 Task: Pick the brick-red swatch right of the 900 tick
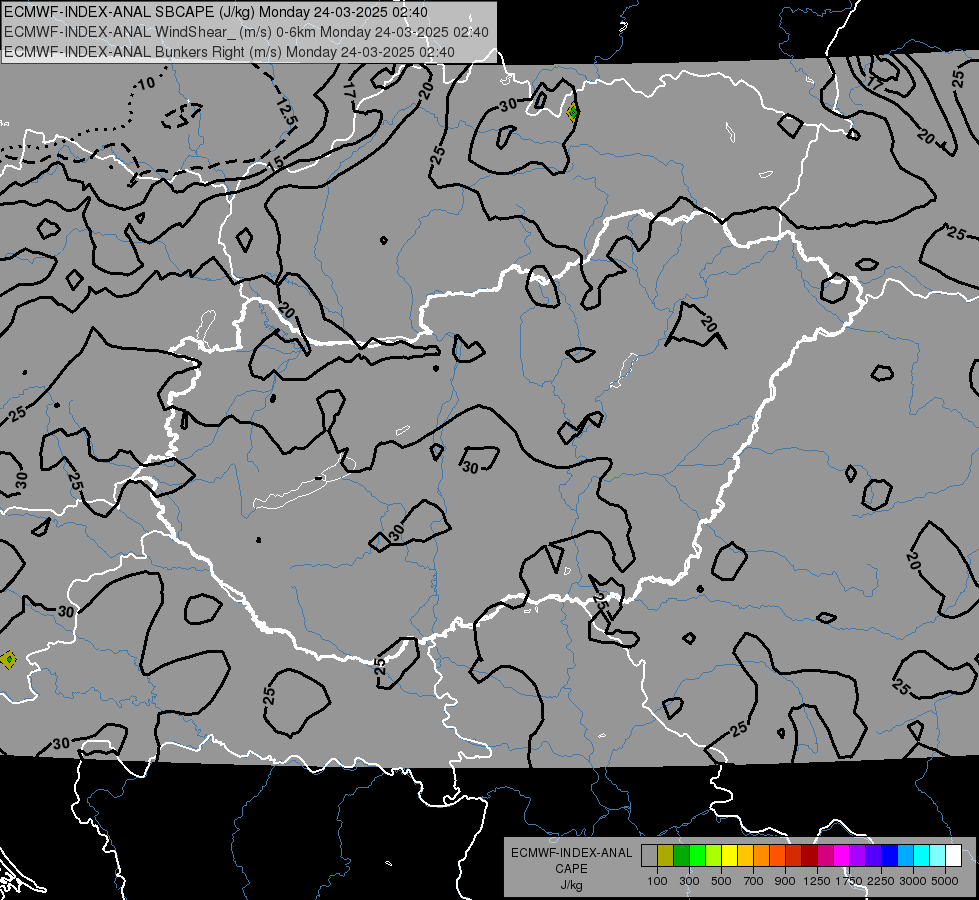[x=794, y=856]
